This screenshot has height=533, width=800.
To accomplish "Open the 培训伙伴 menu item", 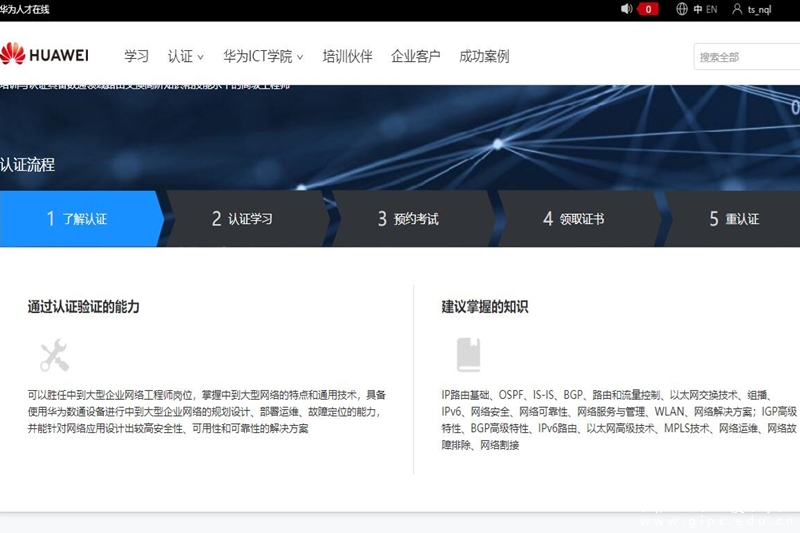I will point(347,56).
